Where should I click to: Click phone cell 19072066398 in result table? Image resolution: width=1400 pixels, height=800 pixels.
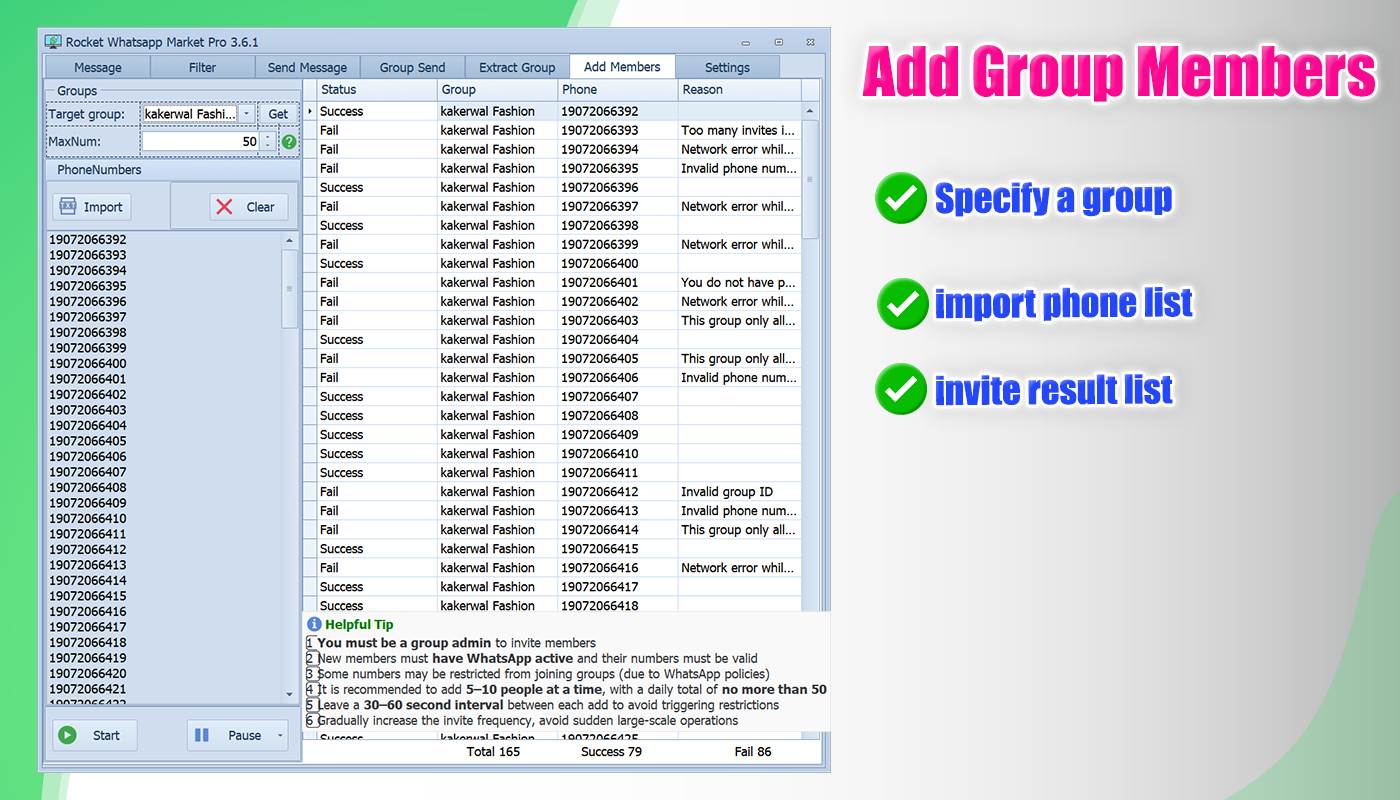617,225
